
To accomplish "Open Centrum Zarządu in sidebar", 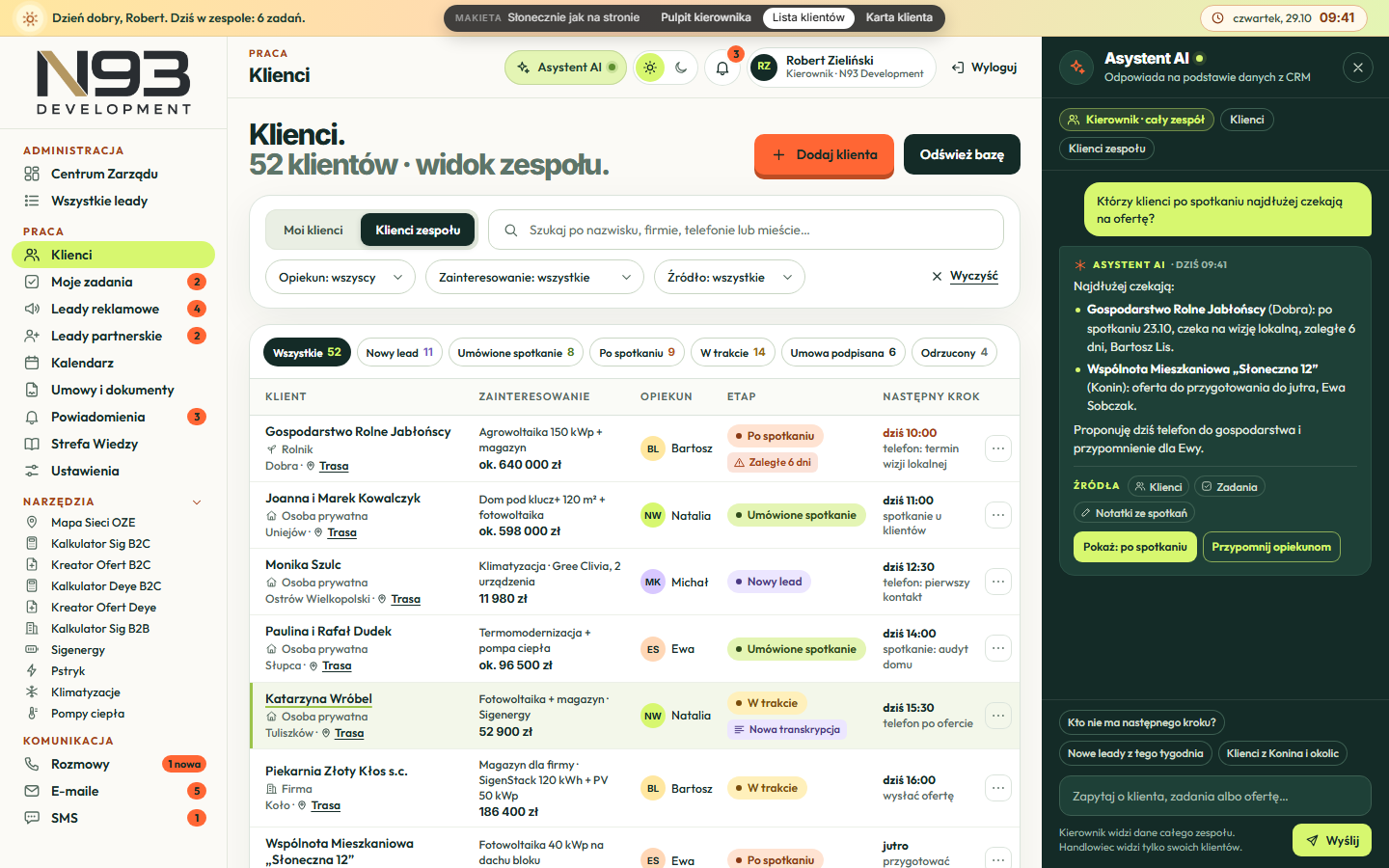I will click(x=114, y=174).
